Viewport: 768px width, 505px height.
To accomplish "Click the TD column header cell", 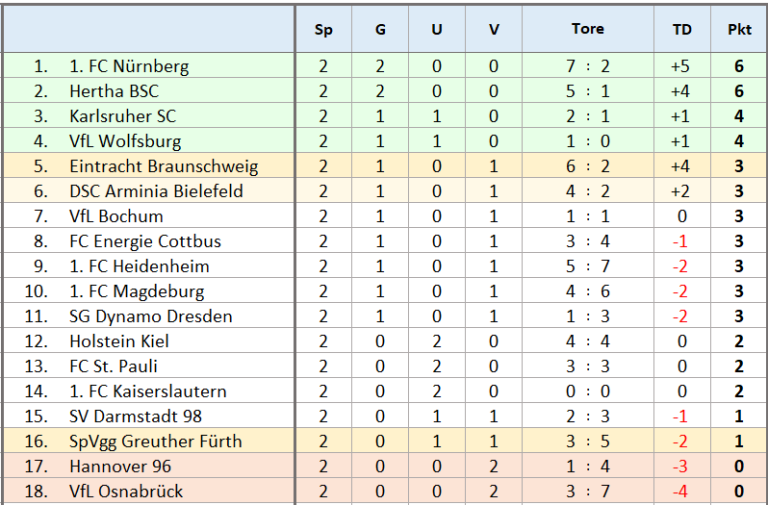I will [682, 29].
